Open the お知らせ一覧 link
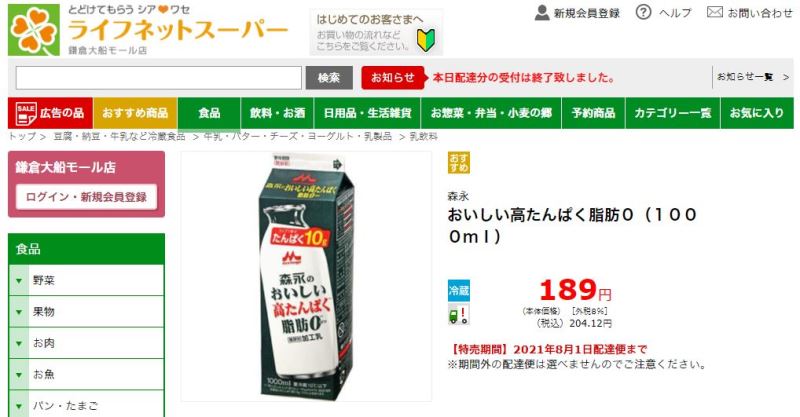The height and width of the screenshot is (417, 800). 753,77
